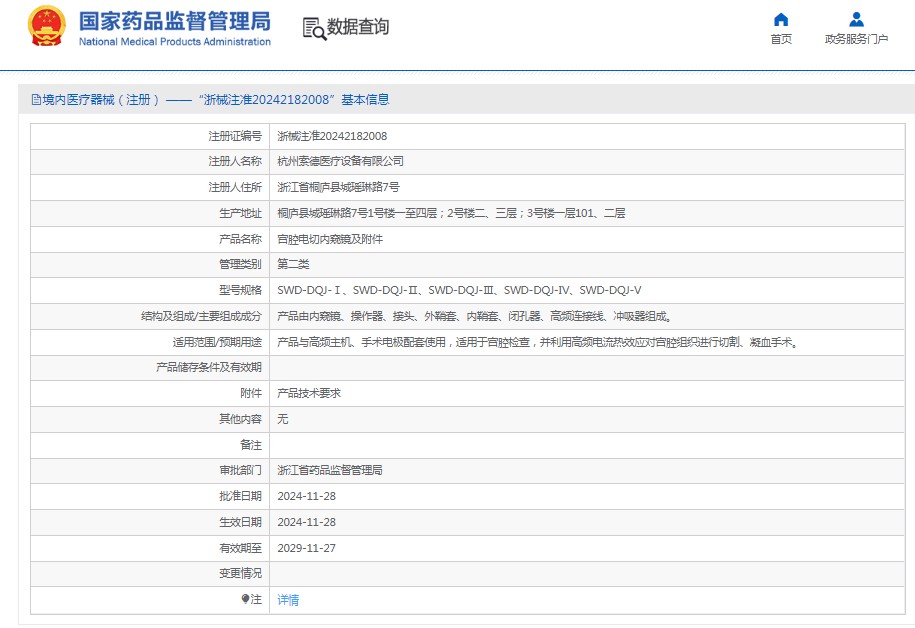This screenshot has height=628, width=915.
Task: Open the 数据查询 search icon
Action: coord(314,29)
